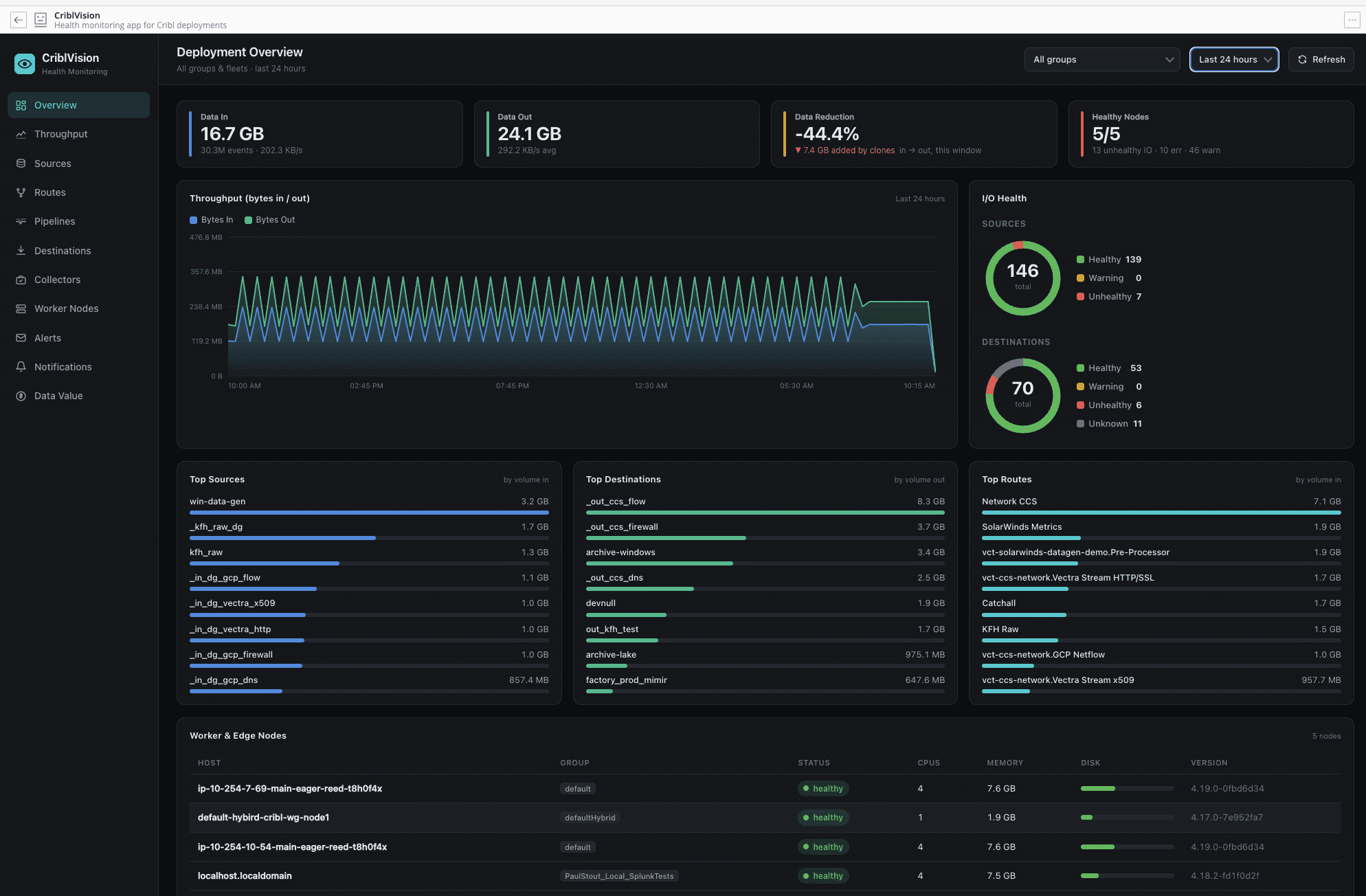Open the Last 24 hours time selector
Image resolution: width=1366 pixels, height=896 pixels.
1234,60
